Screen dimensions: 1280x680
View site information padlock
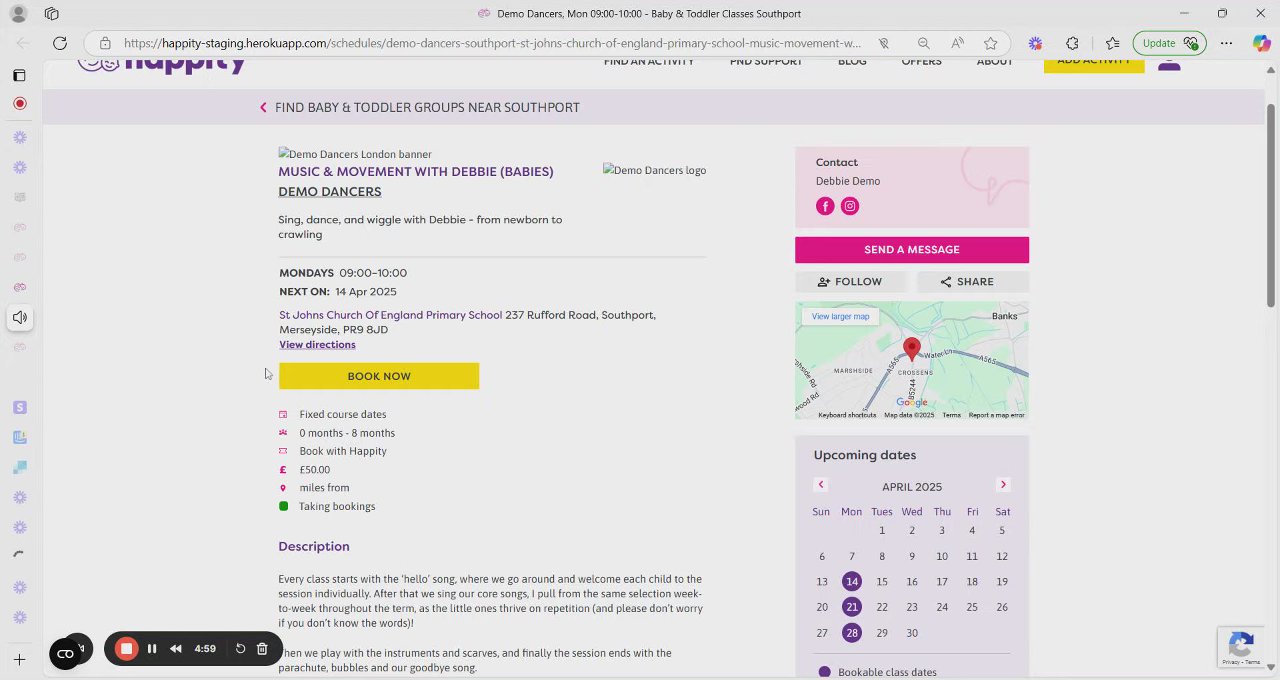click(x=105, y=43)
